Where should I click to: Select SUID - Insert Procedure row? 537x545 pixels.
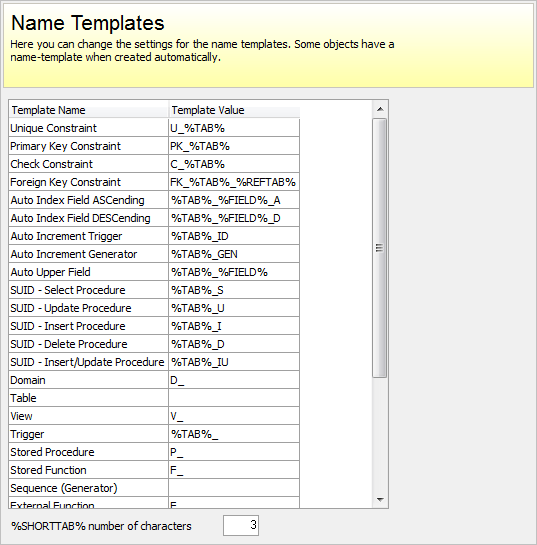pos(89,326)
